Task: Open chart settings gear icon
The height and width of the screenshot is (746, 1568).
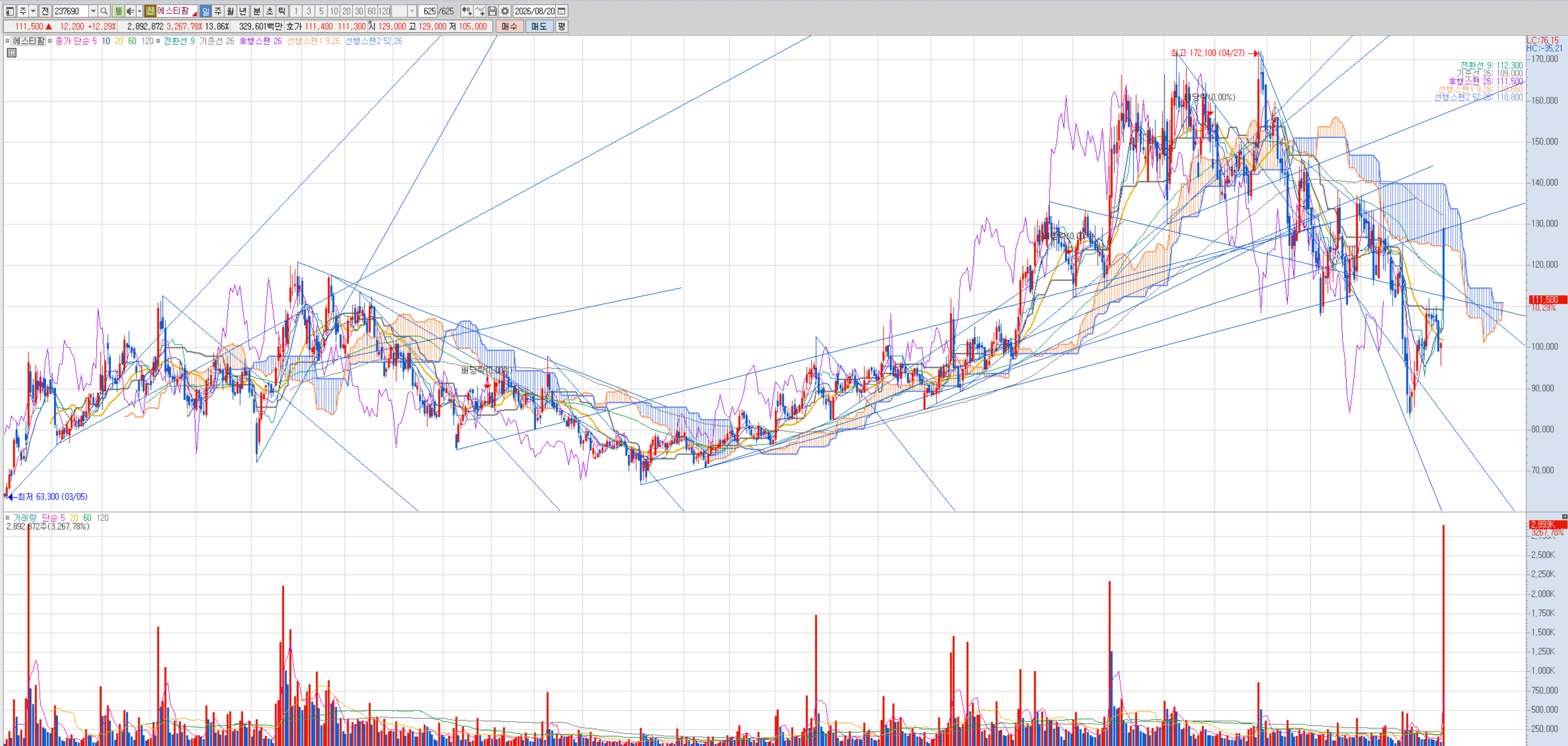Action: (505, 11)
